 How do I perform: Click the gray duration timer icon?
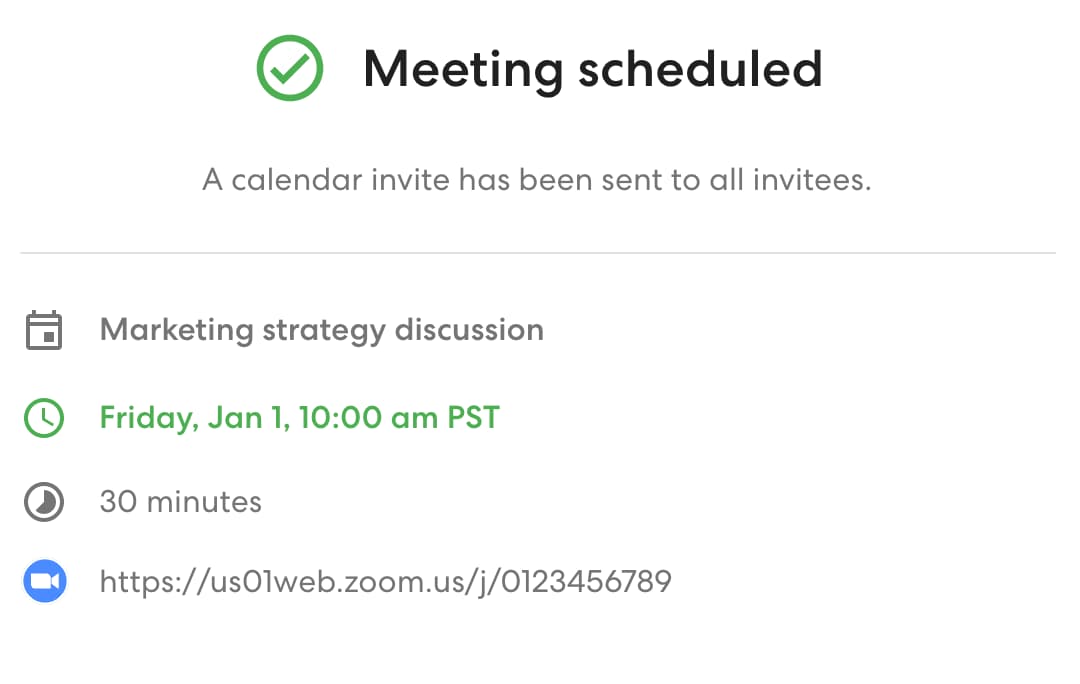coord(44,501)
